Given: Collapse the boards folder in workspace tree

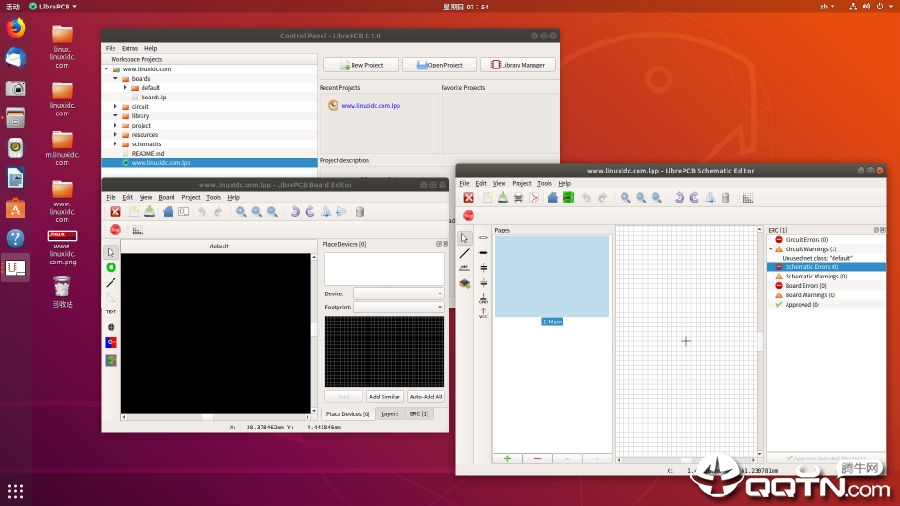Looking at the screenshot, I should tap(115, 79).
